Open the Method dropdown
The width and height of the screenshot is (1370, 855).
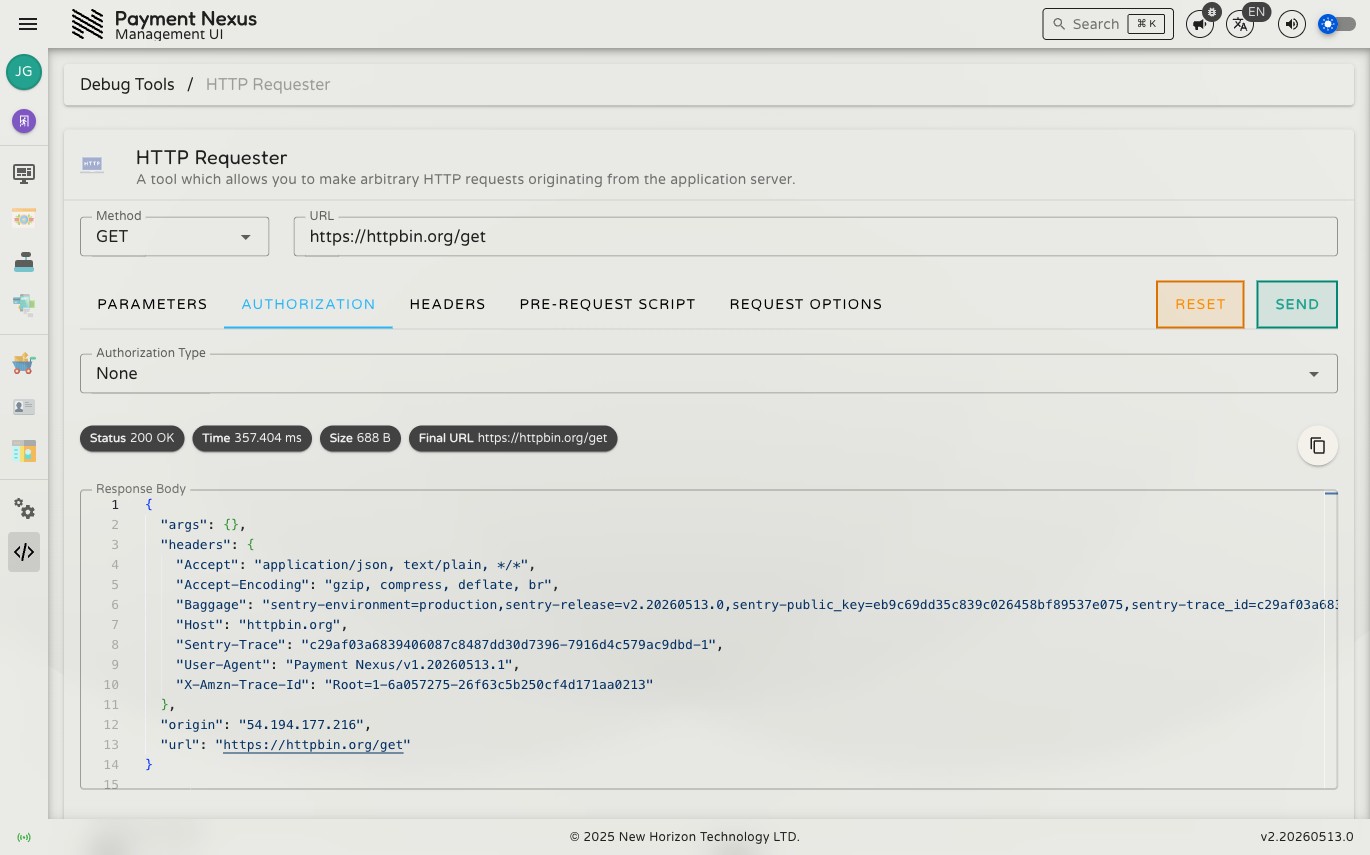(175, 237)
